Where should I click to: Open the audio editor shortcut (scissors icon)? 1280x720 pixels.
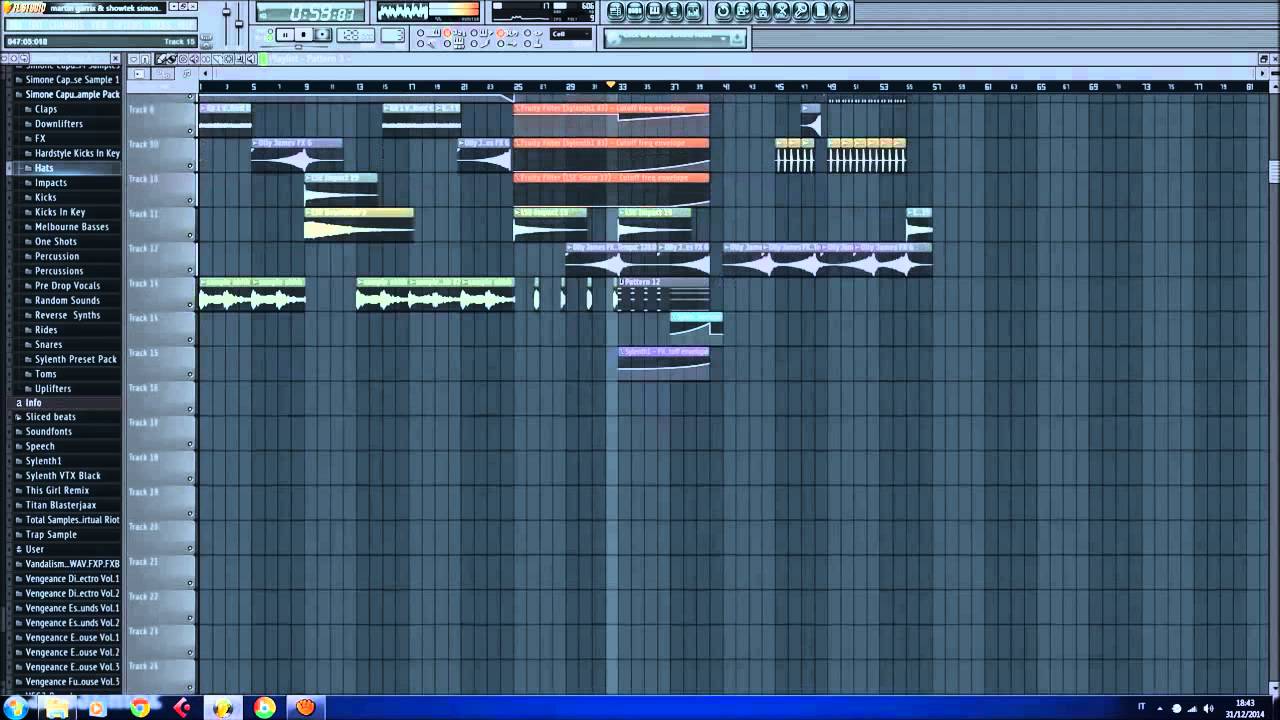(x=782, y=11)
